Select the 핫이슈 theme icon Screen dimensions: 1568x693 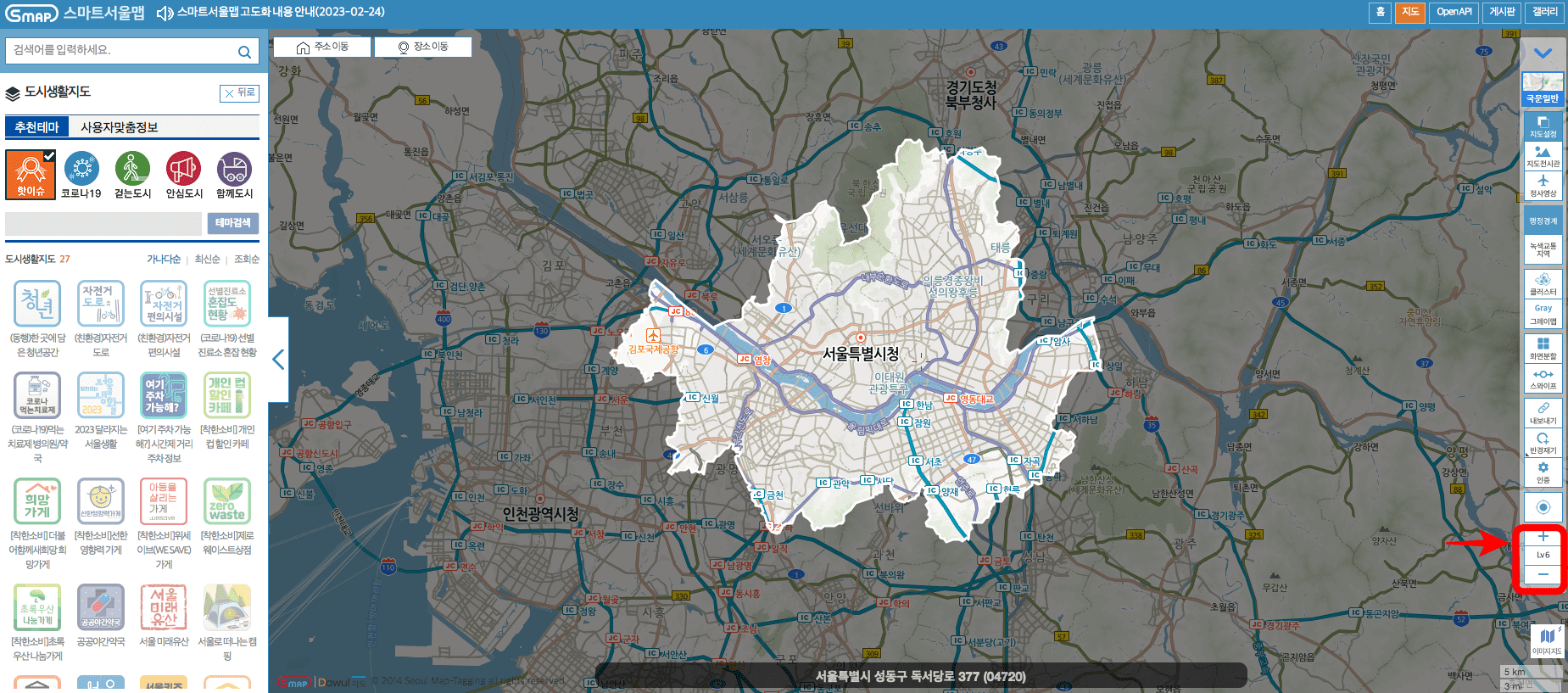coord(31,174)
